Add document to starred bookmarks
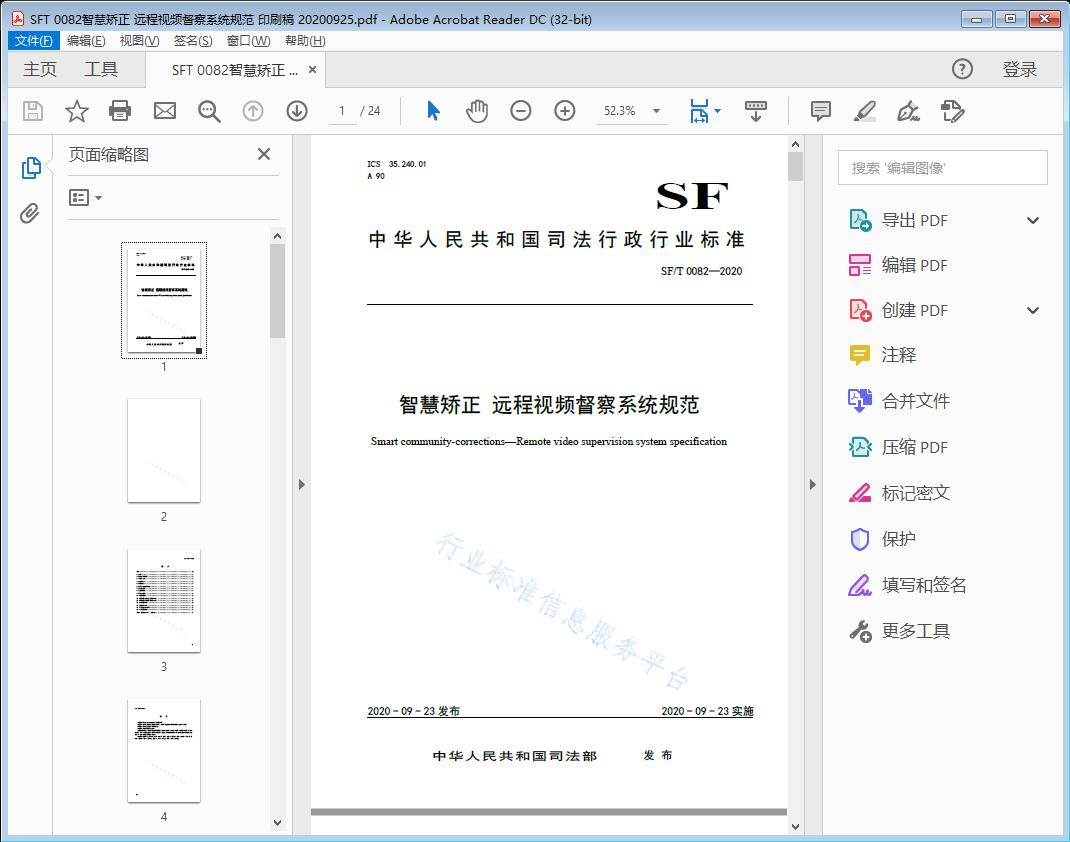Screen dimensions: 1070x842 point(77,111)
